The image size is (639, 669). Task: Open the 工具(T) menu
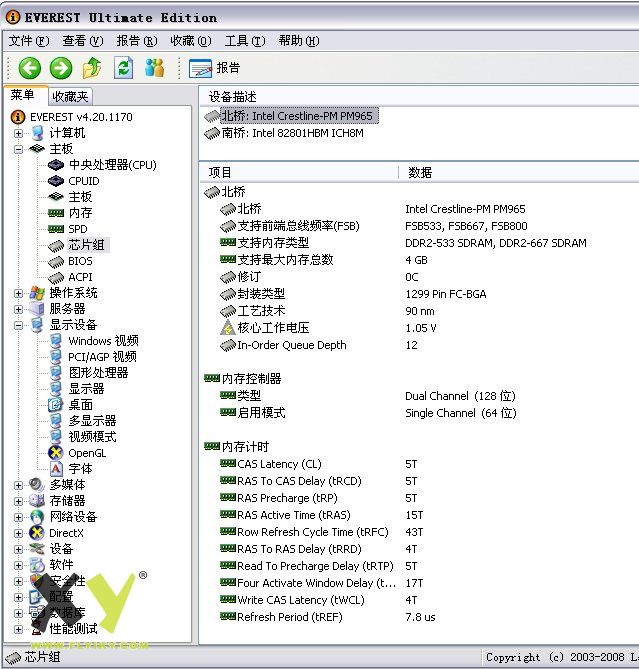point(245,41)
